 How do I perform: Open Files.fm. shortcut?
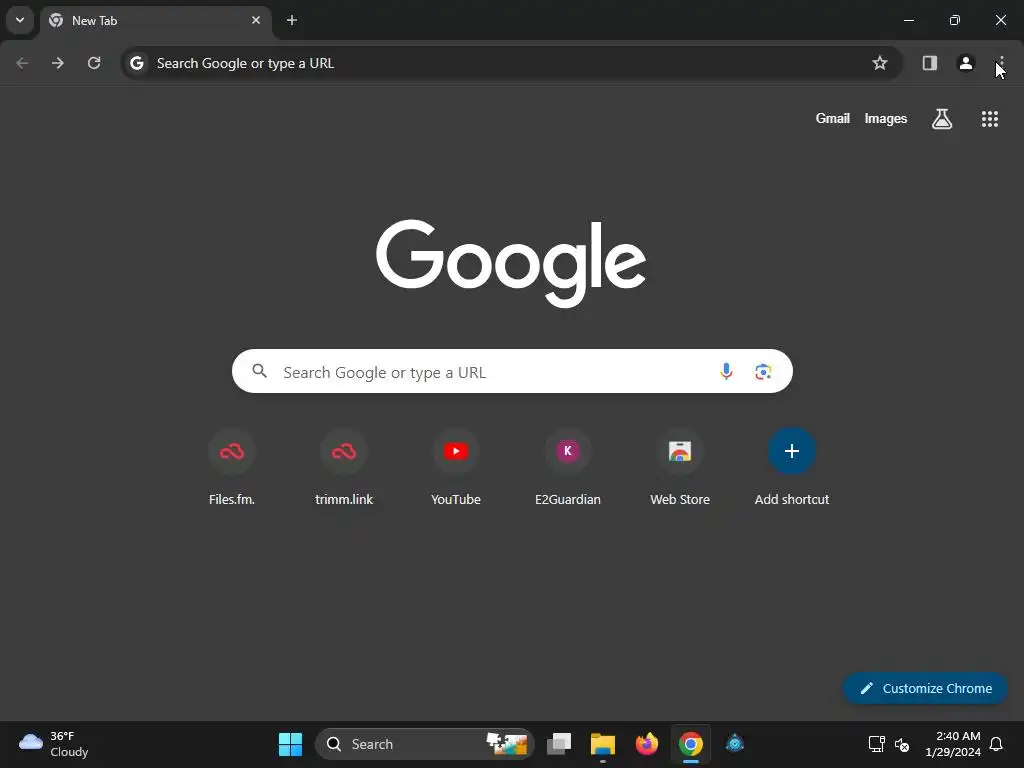pyautogui.click(x=232, y=468)
